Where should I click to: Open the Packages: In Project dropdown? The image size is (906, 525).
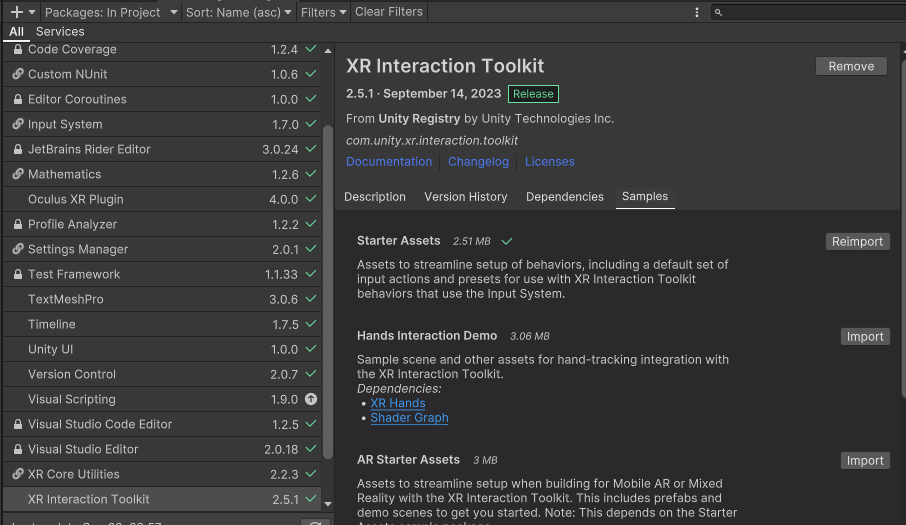click(x=110, y=12)
